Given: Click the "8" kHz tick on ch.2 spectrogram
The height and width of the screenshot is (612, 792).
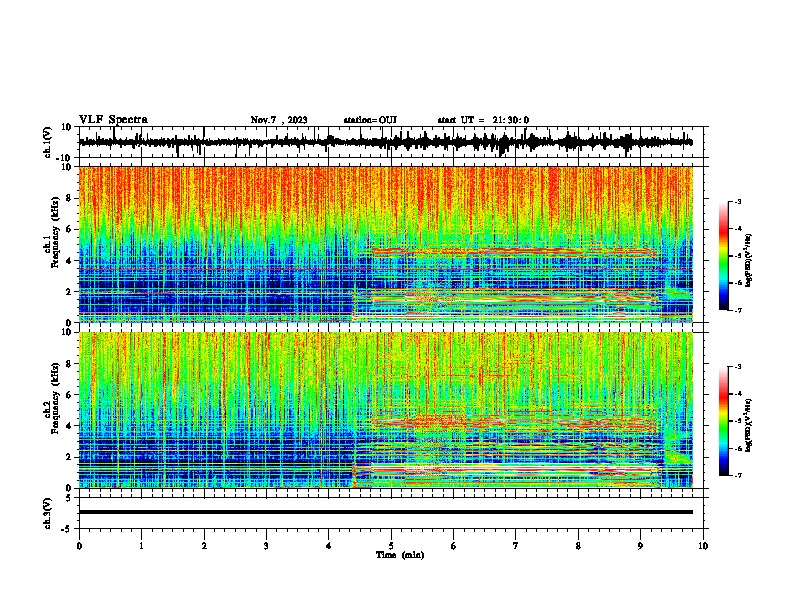Looking at the screenshot, I should click(x=70, y=364).
